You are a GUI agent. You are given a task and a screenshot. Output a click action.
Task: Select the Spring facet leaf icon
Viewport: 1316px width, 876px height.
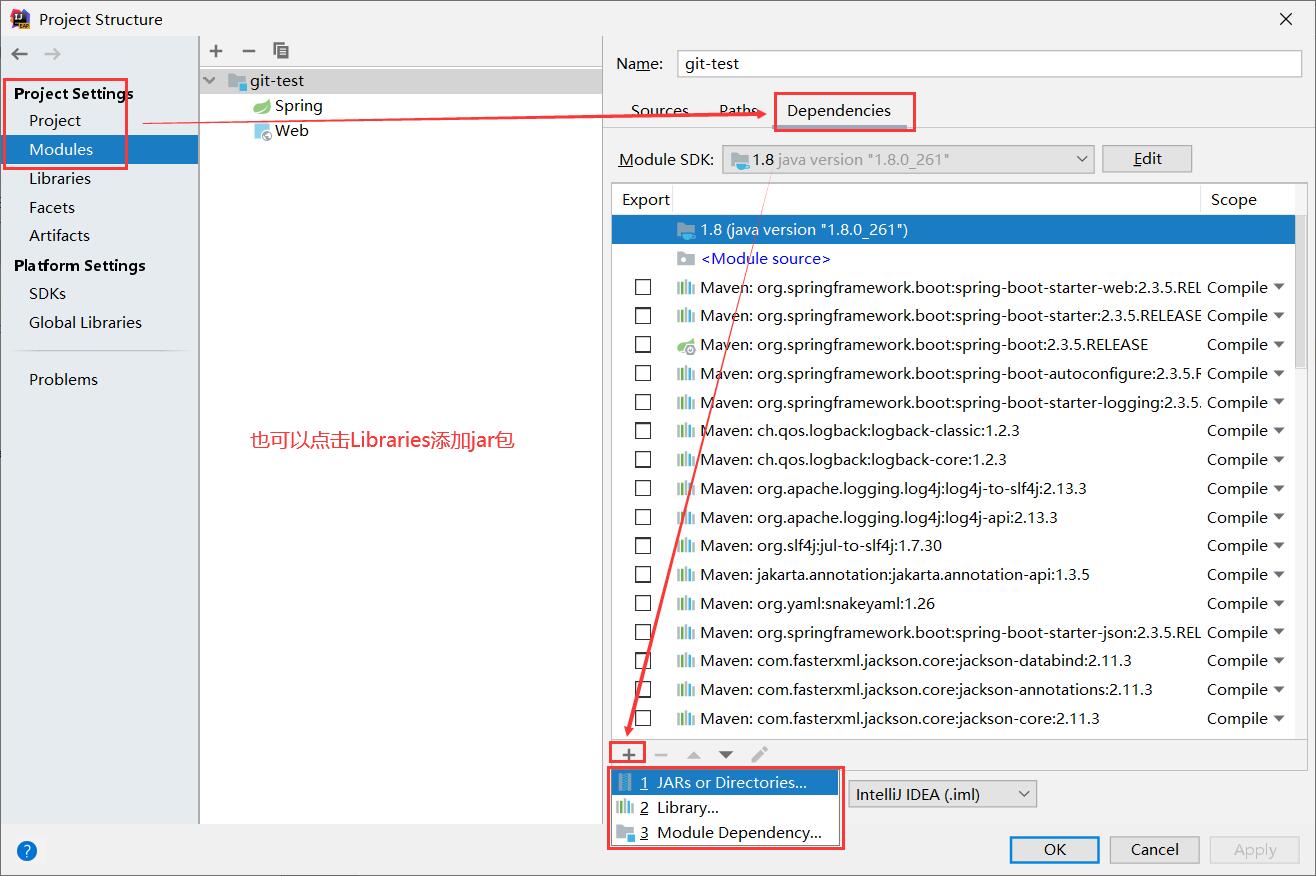tap(261, 106)
